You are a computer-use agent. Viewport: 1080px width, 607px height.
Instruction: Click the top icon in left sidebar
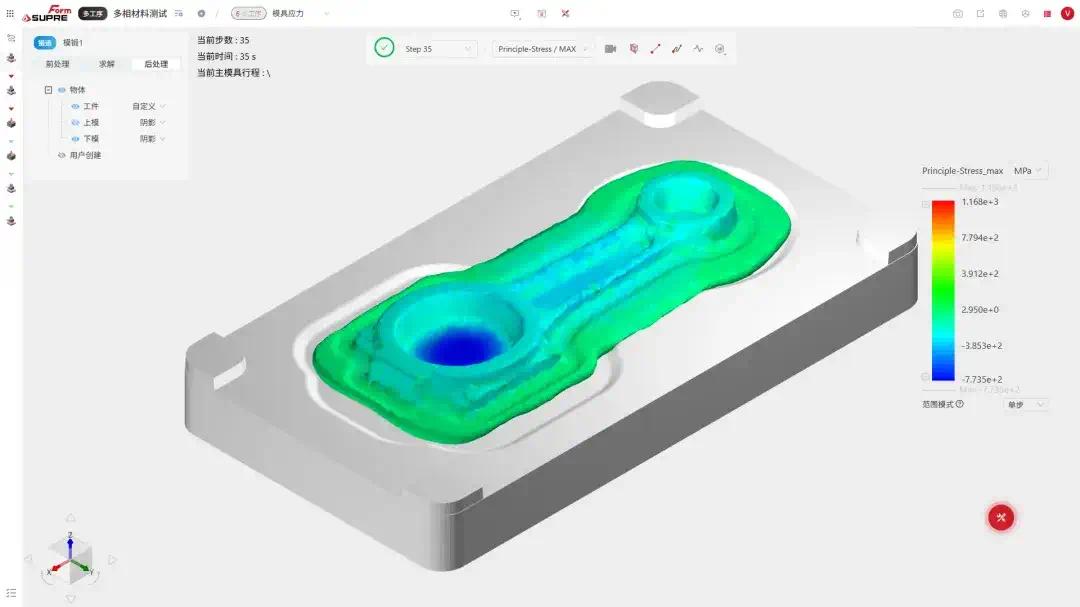click(11, 39)
